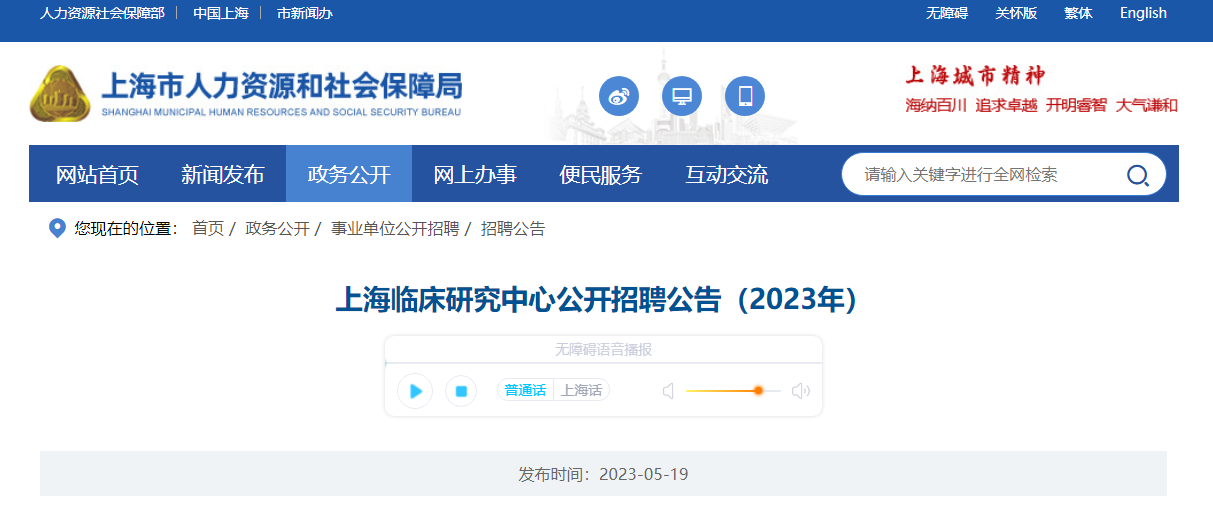The image size is (1213, 507).
Task: Lower volume with the small speaker icon
Action: tap(669, 391)
